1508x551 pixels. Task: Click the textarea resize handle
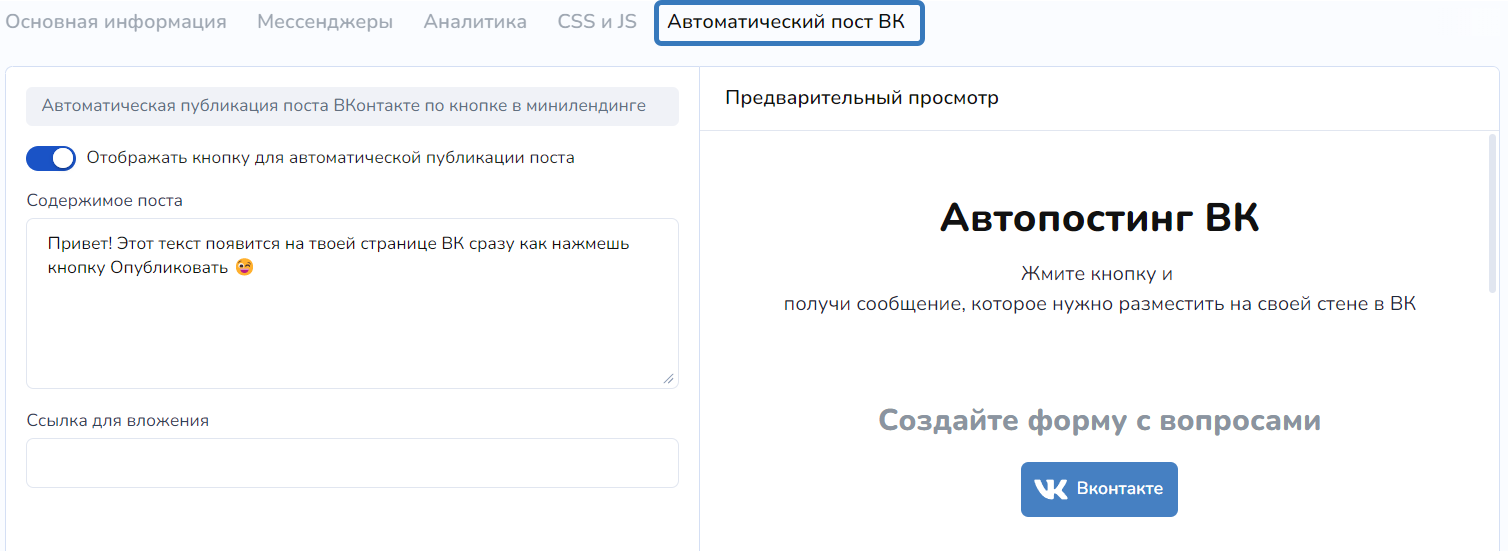coord(668,378)
